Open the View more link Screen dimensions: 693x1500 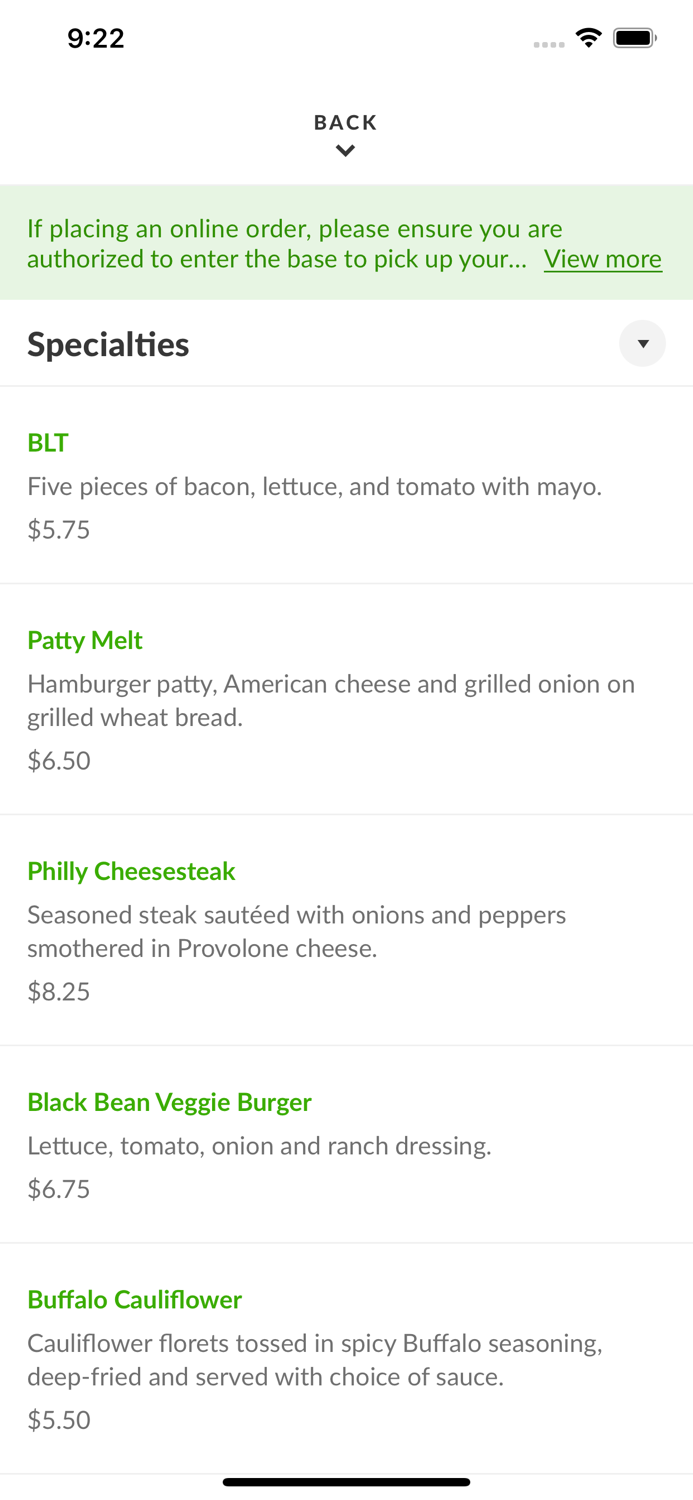pyautogui.click(x=603, y=259)
